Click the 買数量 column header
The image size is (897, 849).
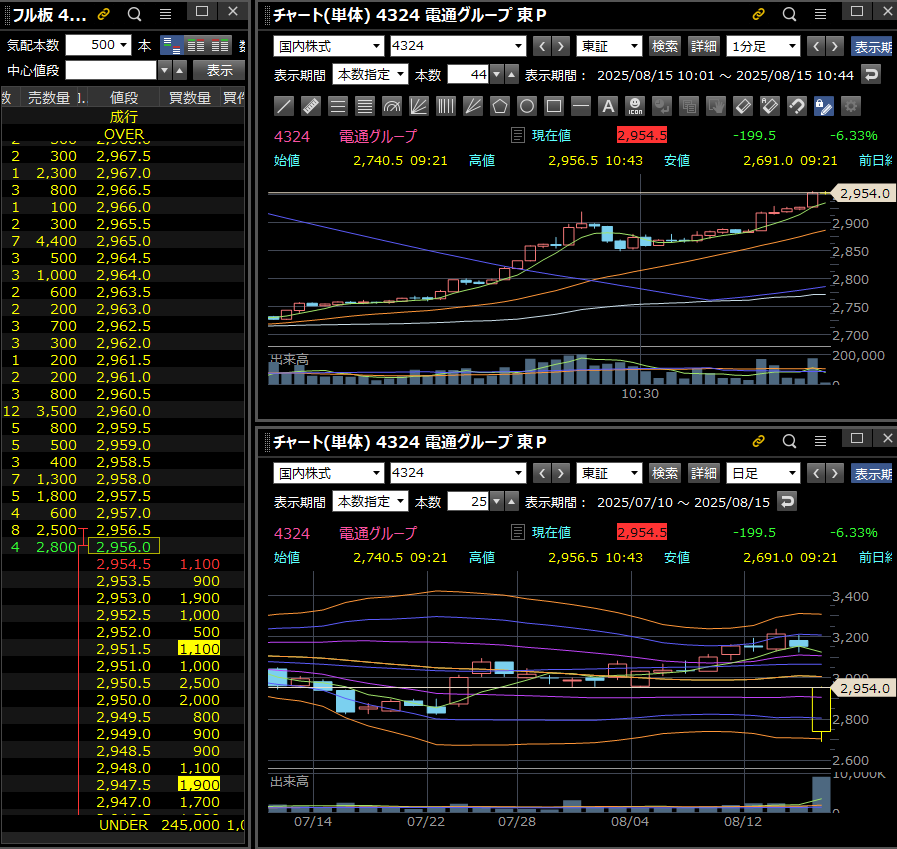click(190, 98)
